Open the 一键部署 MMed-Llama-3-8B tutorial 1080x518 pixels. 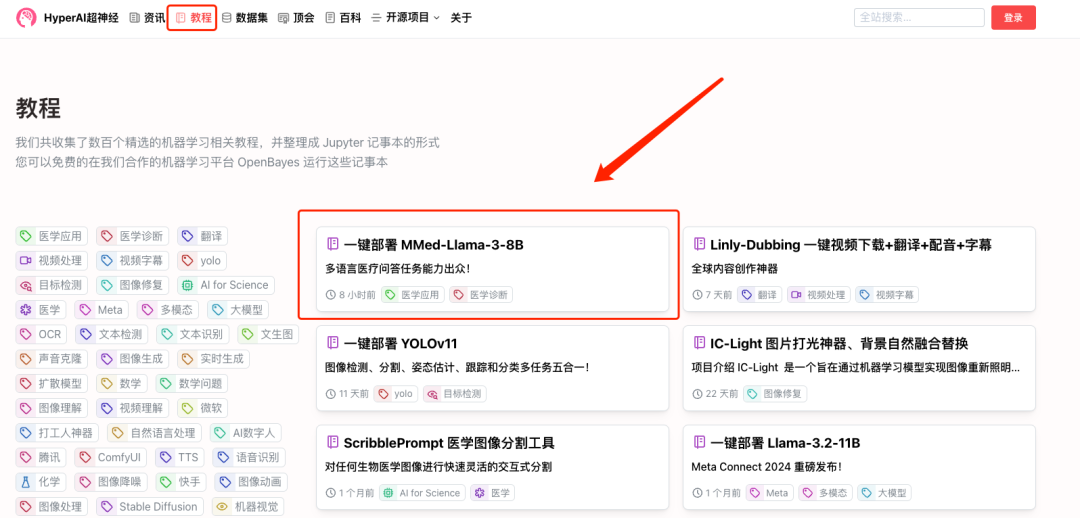434,245
